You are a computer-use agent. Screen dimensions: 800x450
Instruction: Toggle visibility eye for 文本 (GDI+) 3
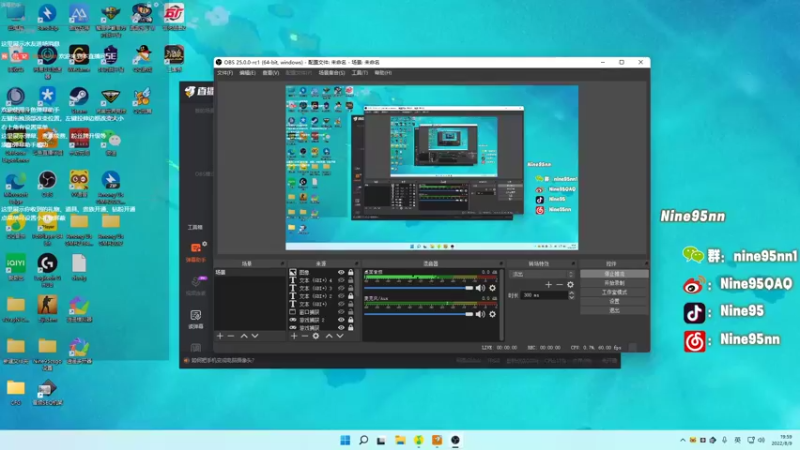click(x=341, y=288)
